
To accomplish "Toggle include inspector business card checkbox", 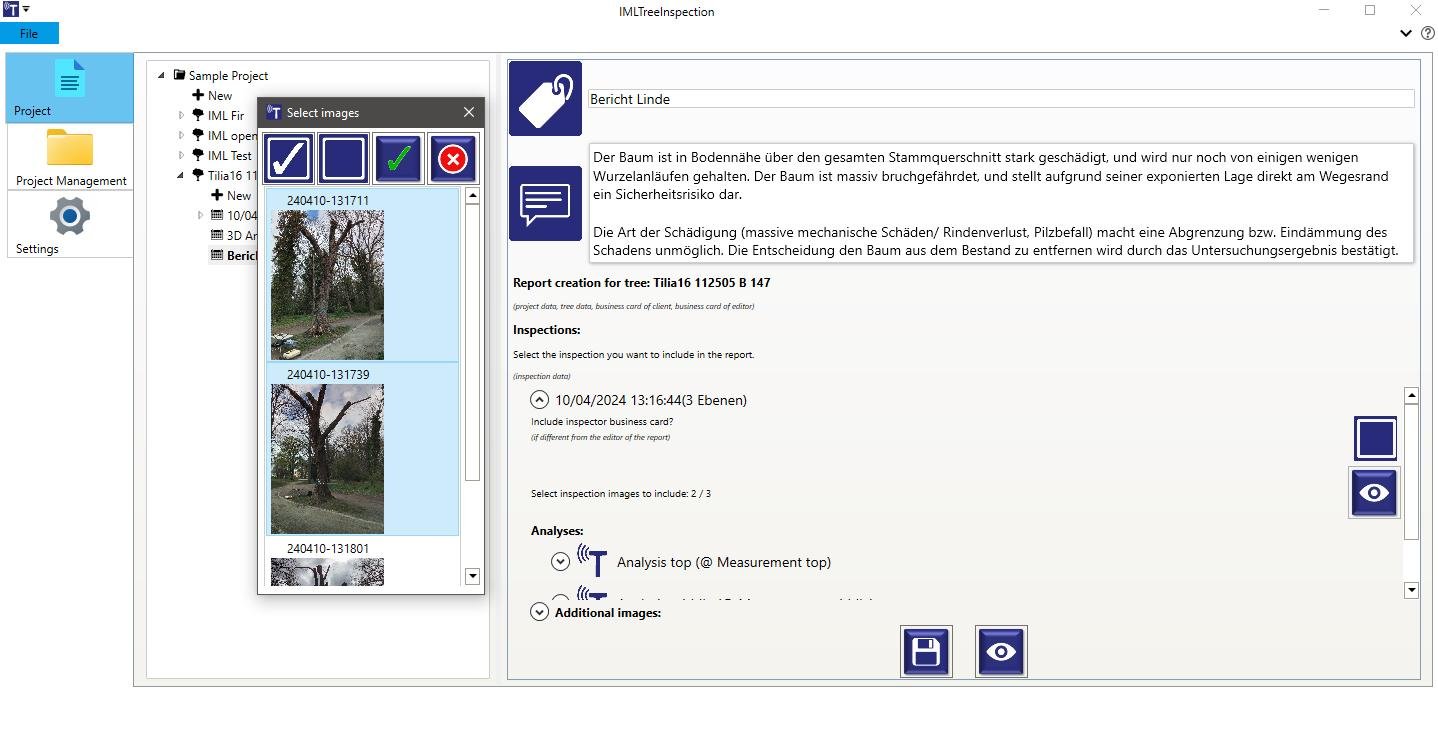I will (x=1375, y=438).
